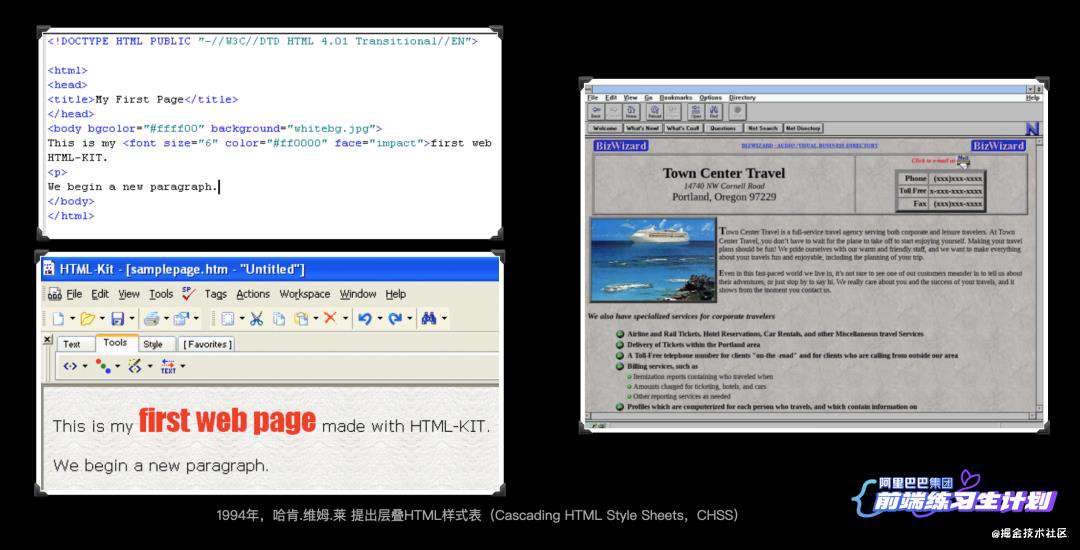Expand the dropdown arrow beside Undo
This screenshot has height=550, width=1080.
(380, 319)
